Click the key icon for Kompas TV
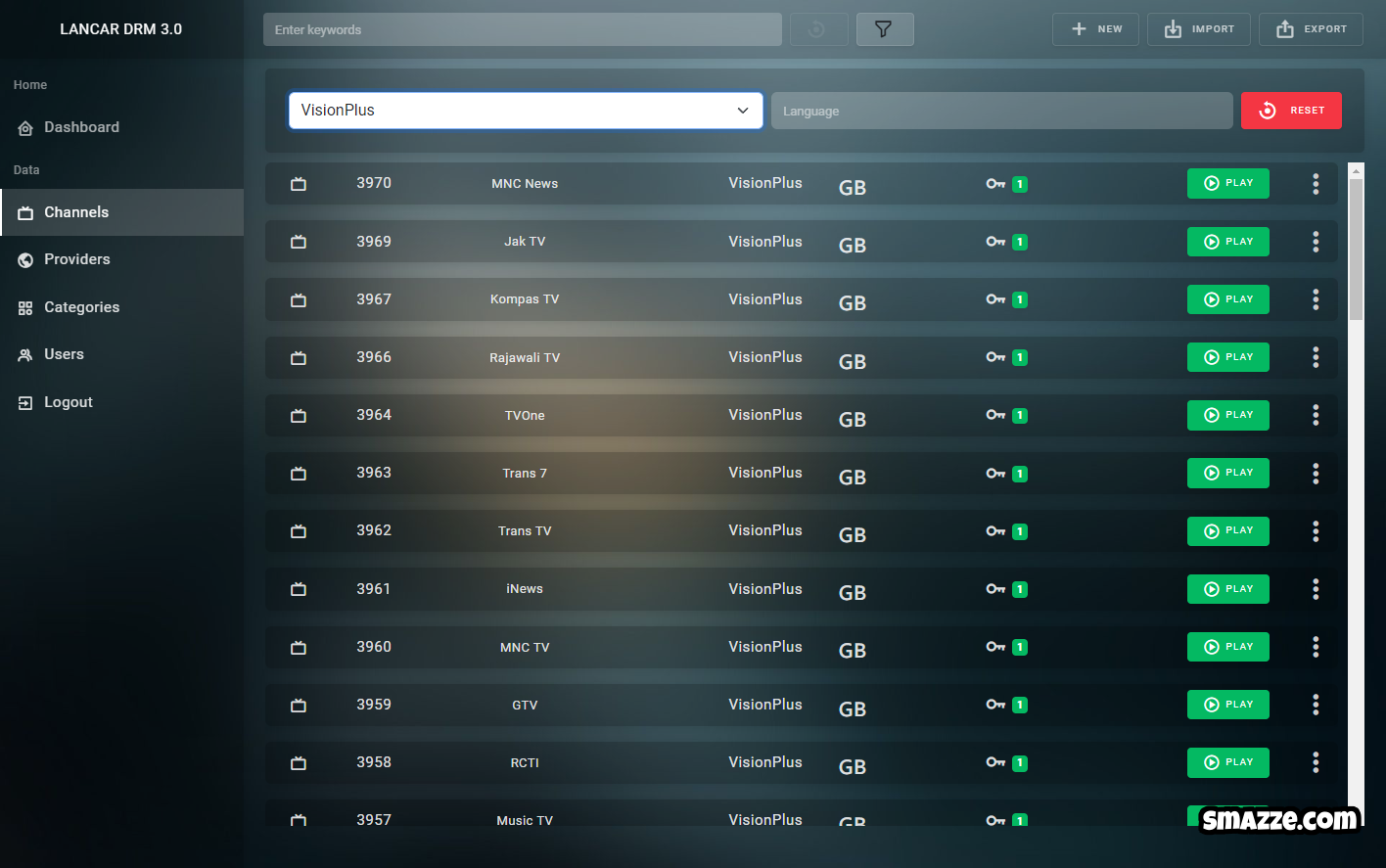1386x868 pixels. 995,299
